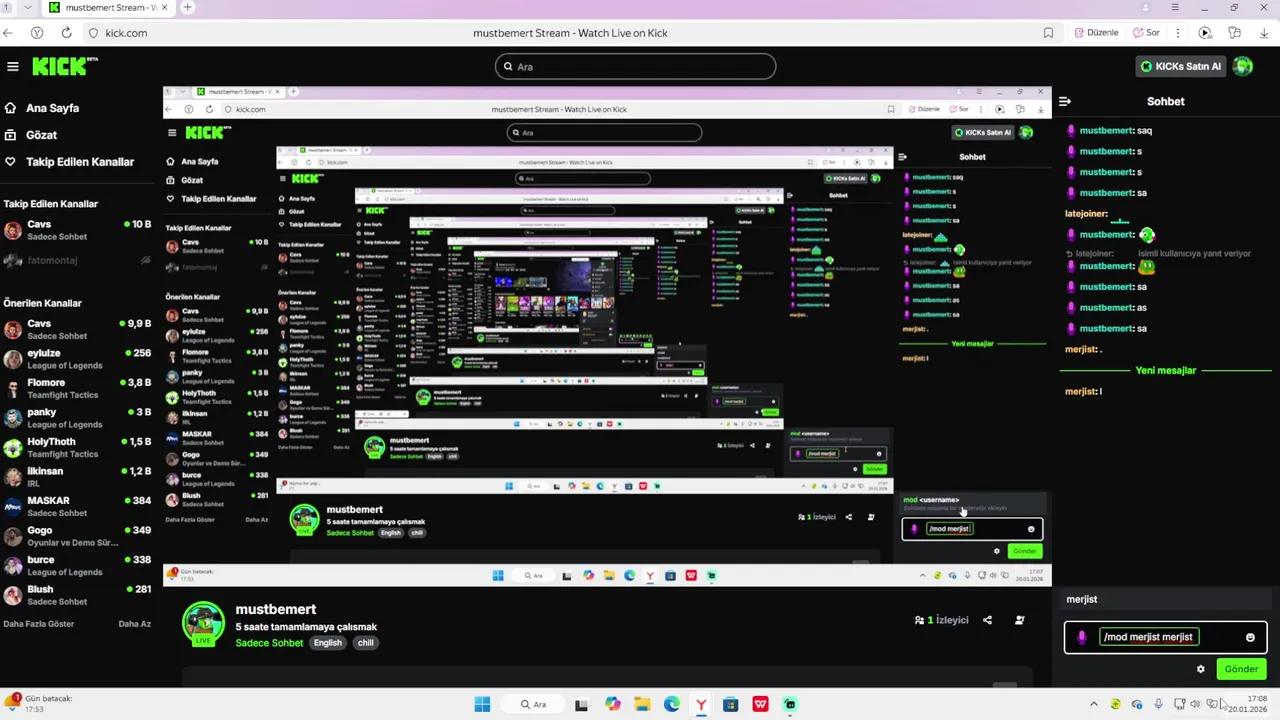Viewport: 1280px width, 720px height.
Task: Focus the Kick Ara search field
Action: (635, 67)
